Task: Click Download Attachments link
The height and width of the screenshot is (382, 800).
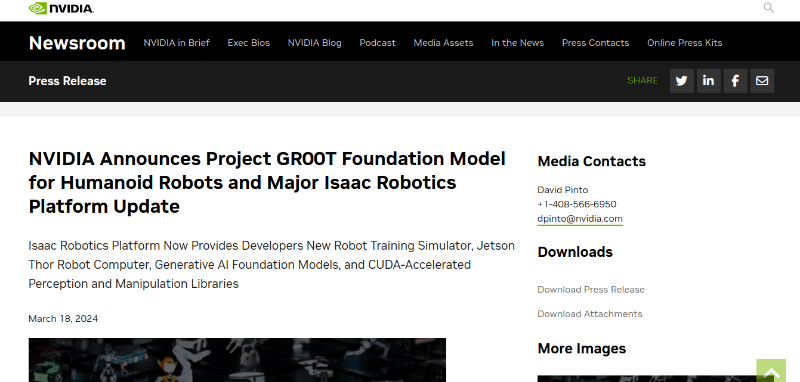Action: [590, 314]
